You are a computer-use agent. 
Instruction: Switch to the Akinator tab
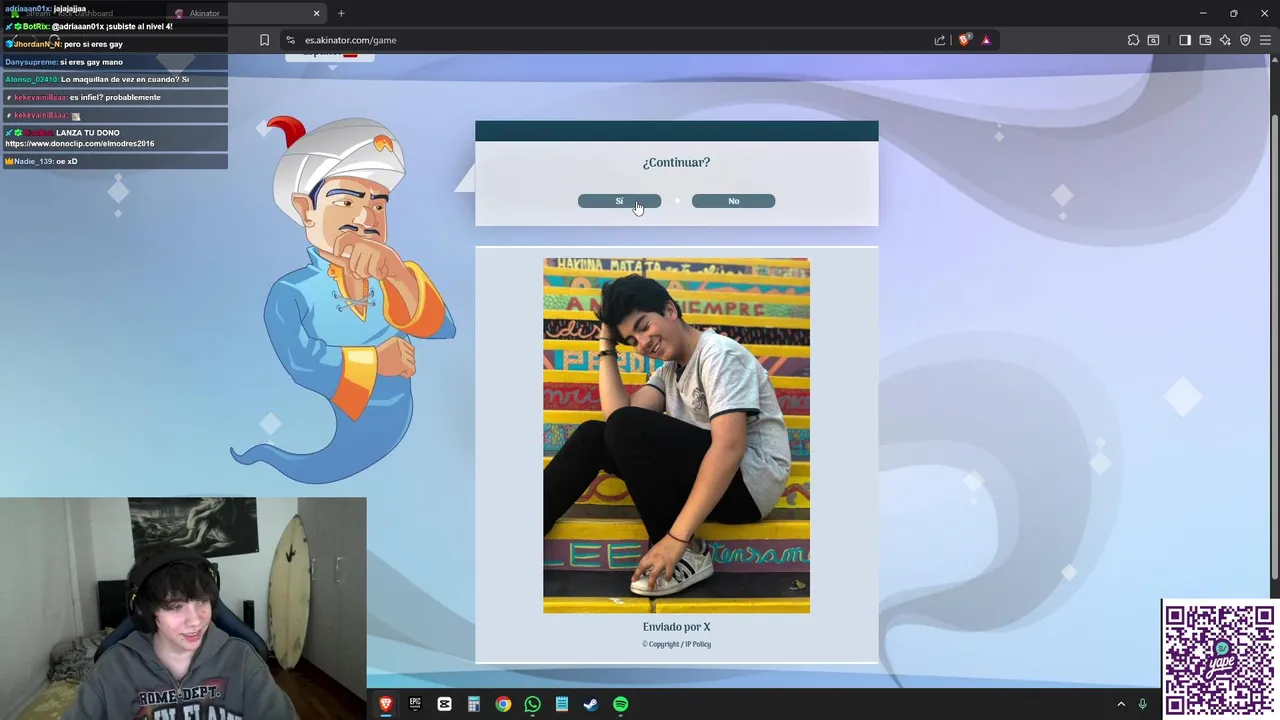246,13
